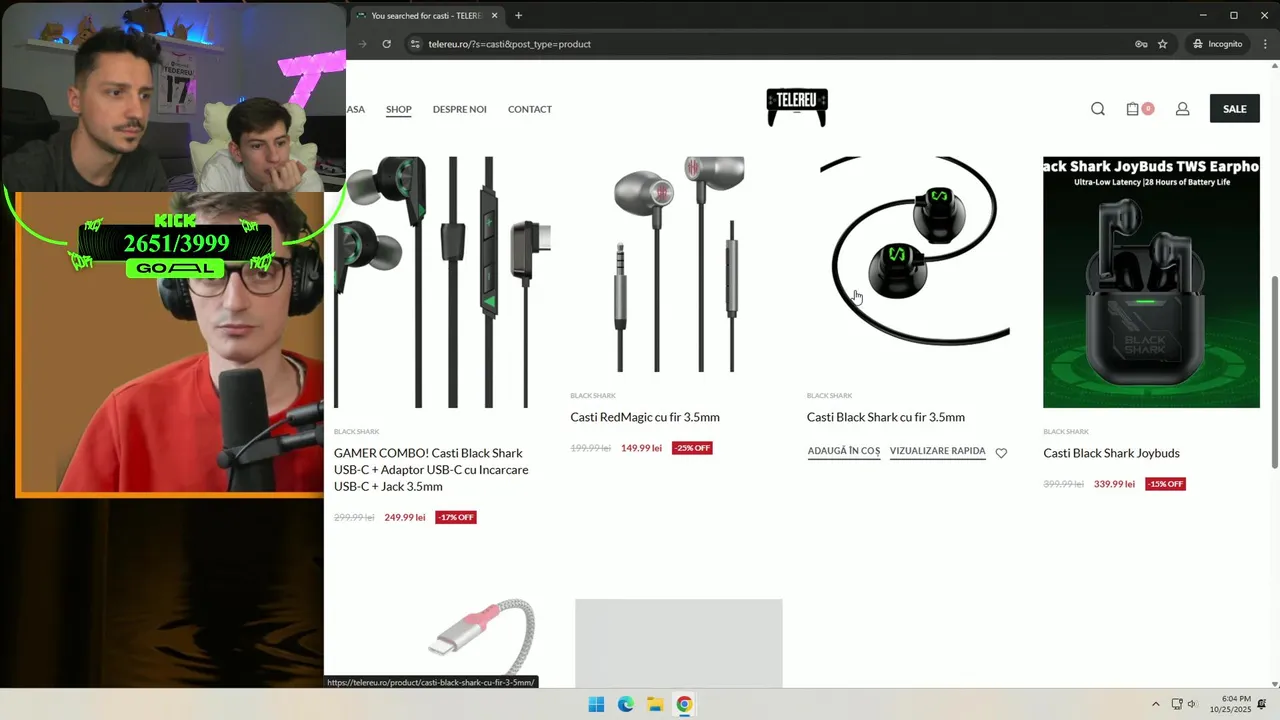Click the SALE button
The width and height of the screenshot is (1280, 720).
[x=1235, y=109]
